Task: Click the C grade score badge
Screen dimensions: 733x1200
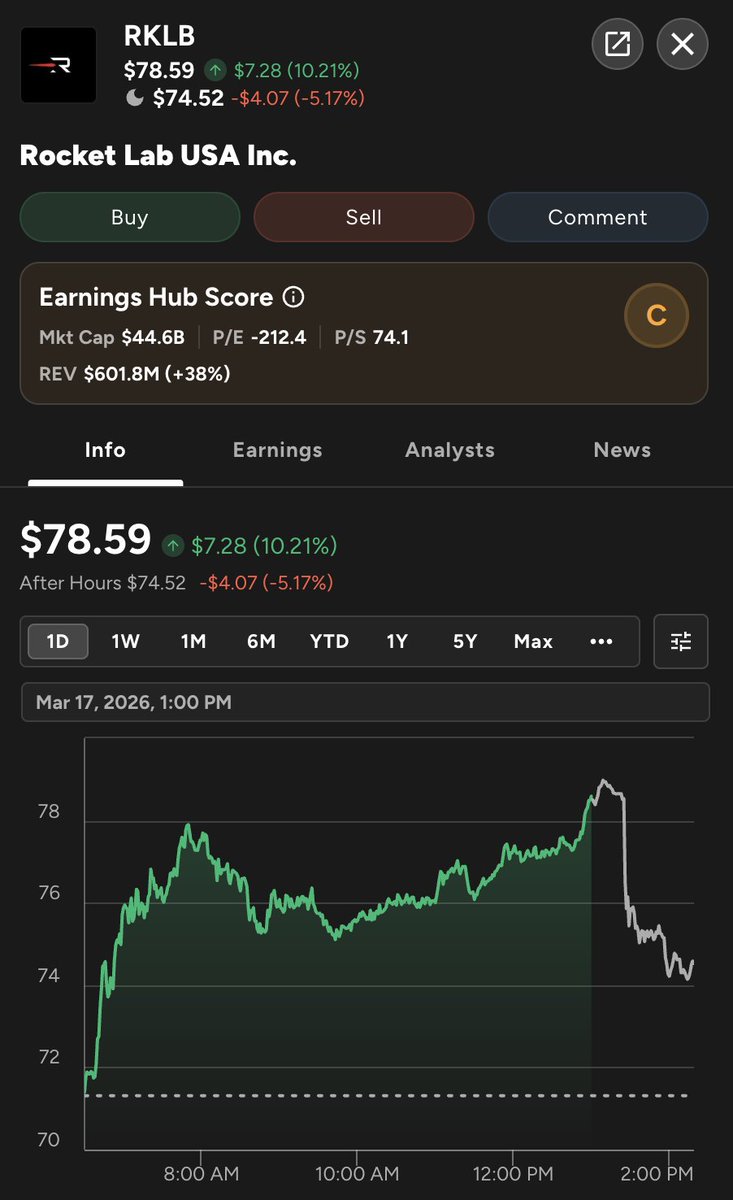Action: pyautogui.click(x=656, y=316)
